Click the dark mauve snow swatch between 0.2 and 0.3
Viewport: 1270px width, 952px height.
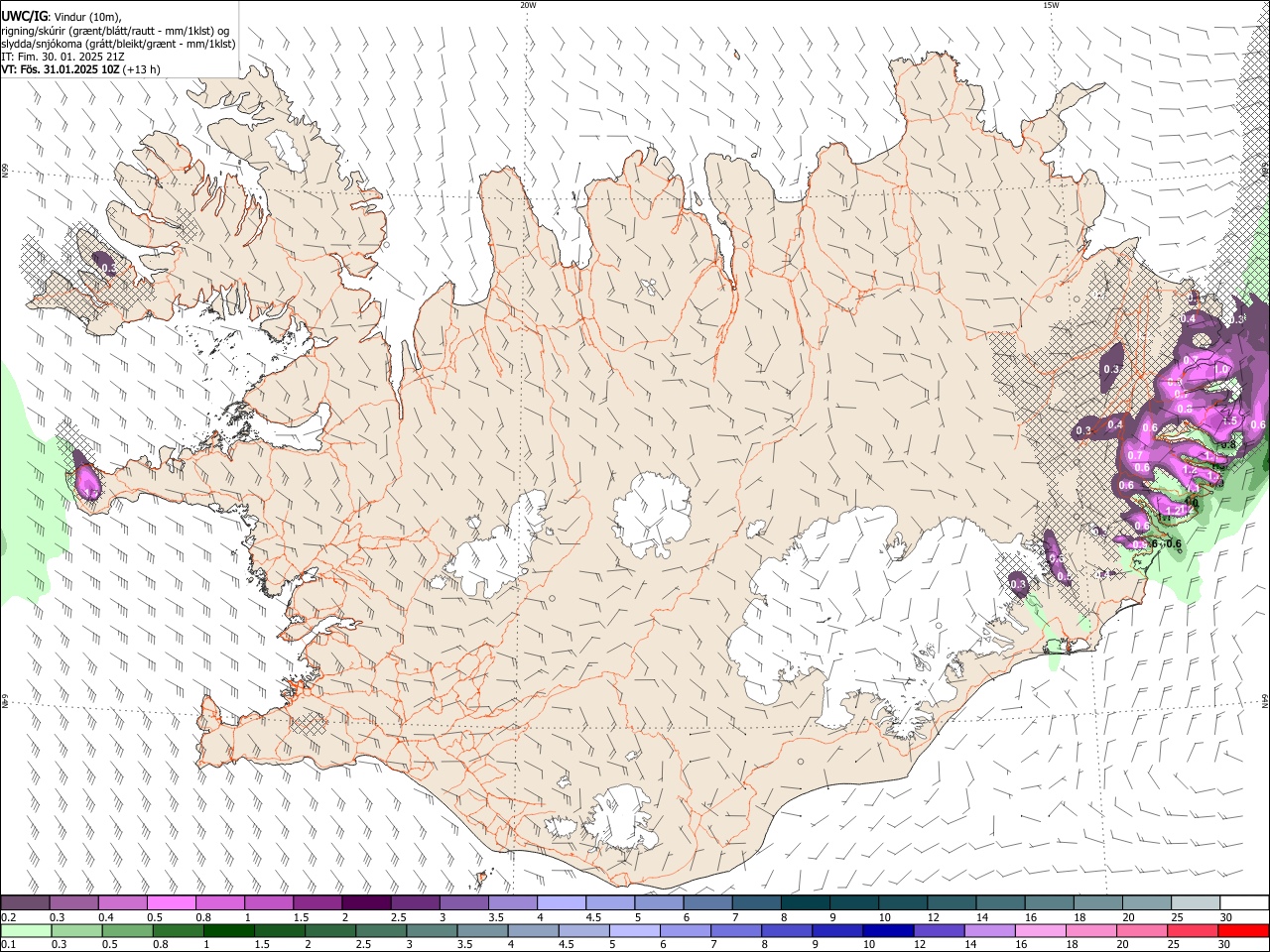pos(25,902)
